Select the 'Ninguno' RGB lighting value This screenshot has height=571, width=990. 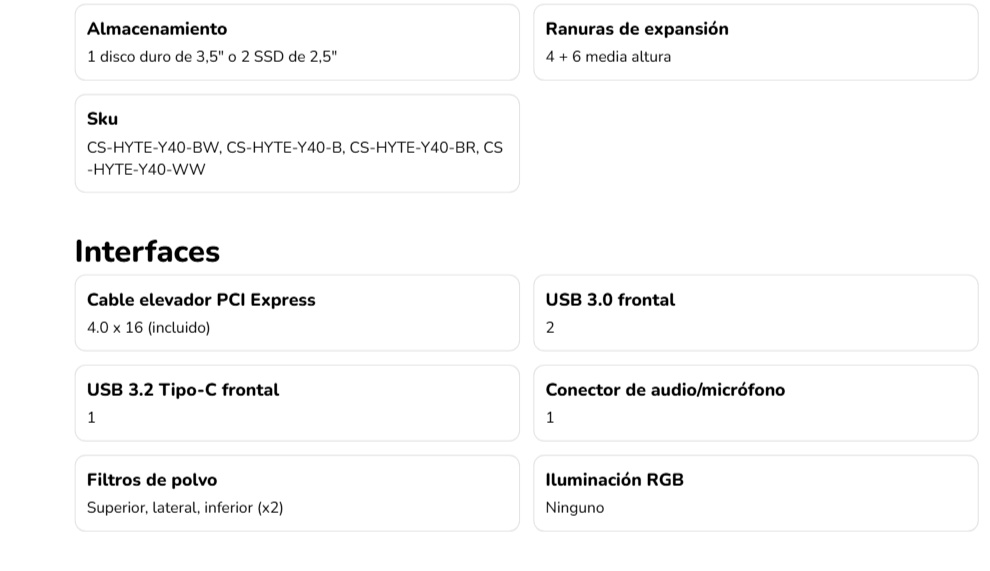coord(575,508)
